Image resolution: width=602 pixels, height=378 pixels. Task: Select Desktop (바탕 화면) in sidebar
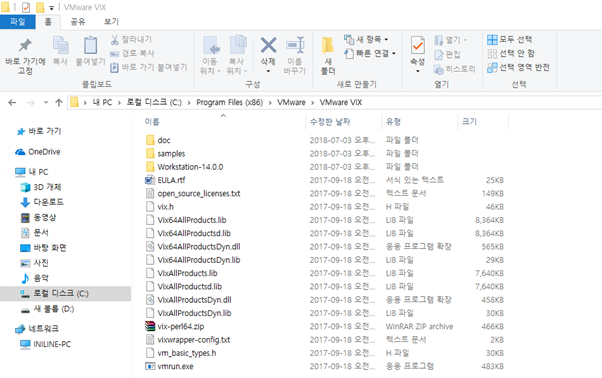[x=43, y=248]
